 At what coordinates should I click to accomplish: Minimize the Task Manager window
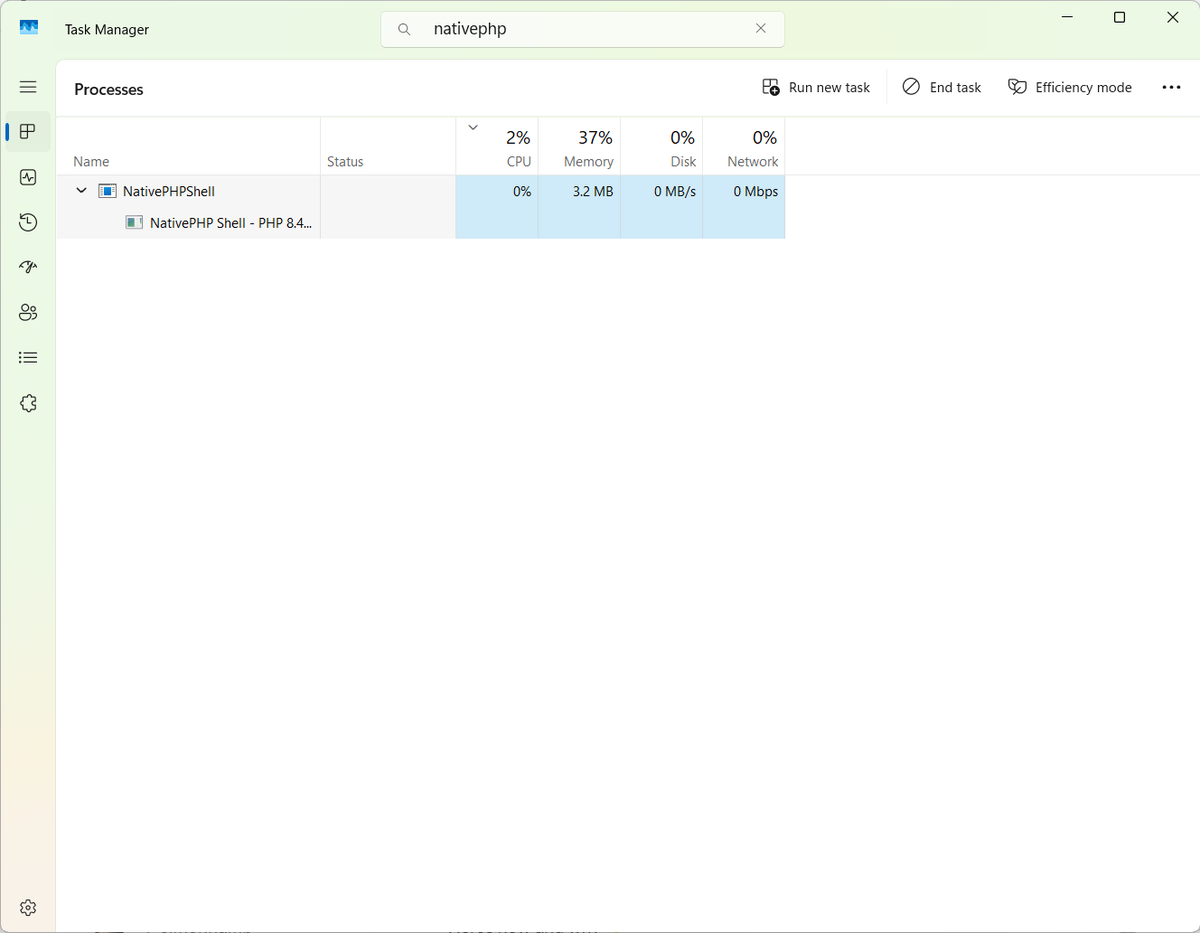(x=1065, y=18)
